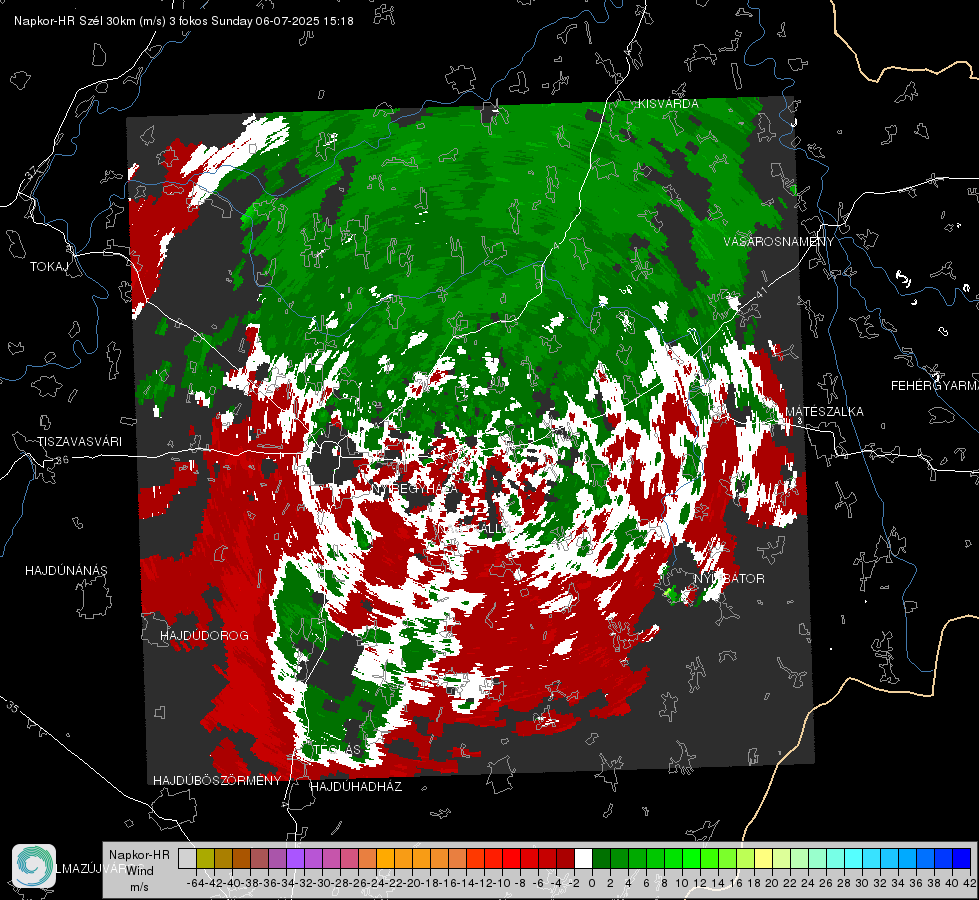Select the dark green swatch between 0 and 2
Screen dimensions: 979x900
click(601, 858)
